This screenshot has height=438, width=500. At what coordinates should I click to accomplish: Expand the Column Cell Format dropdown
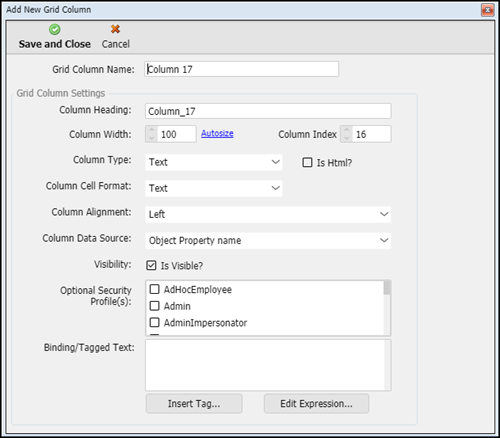[x=214, y=188]
